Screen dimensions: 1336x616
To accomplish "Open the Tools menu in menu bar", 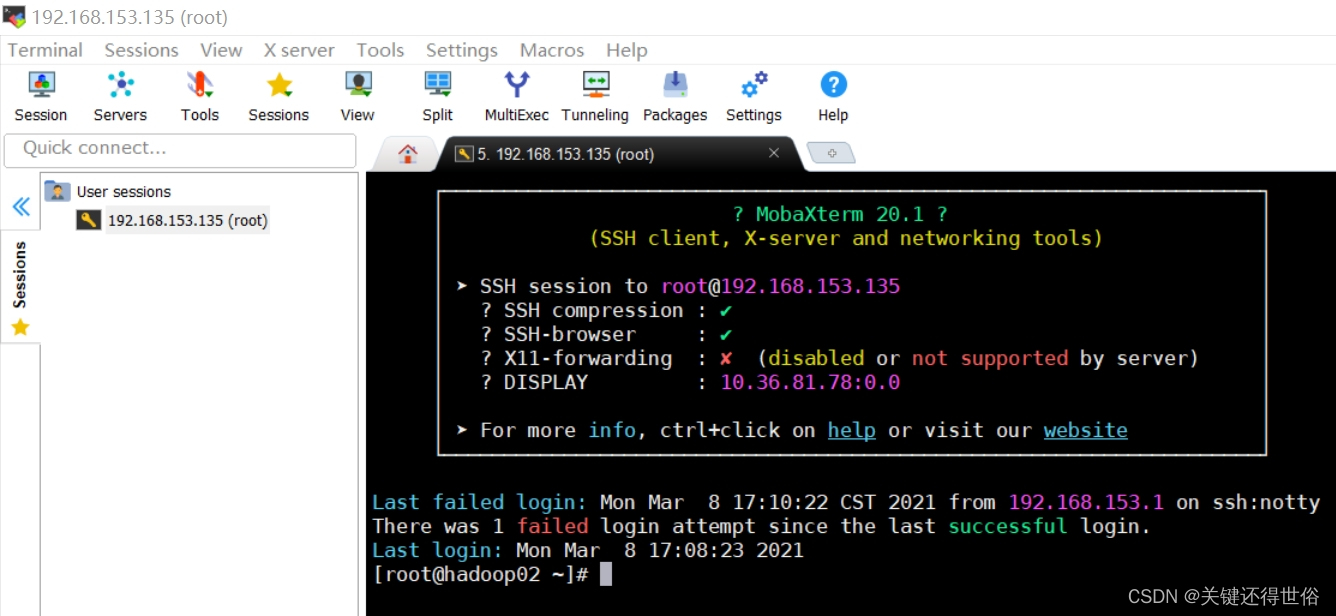I will coord(380,50).
